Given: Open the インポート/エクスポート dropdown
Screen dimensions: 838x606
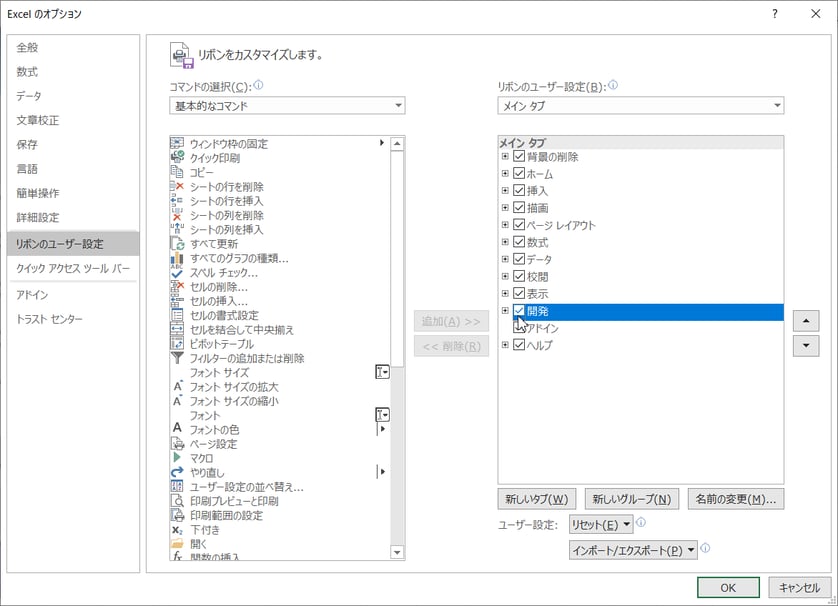Looking at the screenshot, I should click(633, 550).
